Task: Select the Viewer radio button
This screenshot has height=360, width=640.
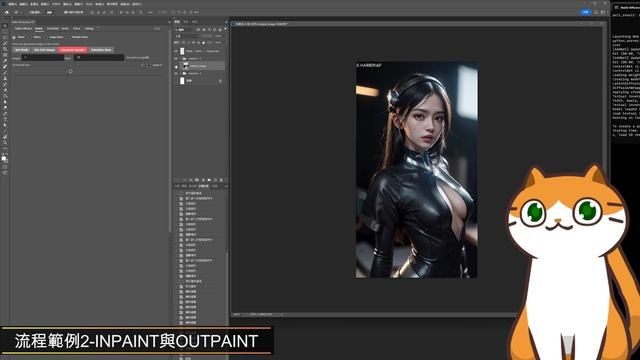Action: [x=14, y=37]
